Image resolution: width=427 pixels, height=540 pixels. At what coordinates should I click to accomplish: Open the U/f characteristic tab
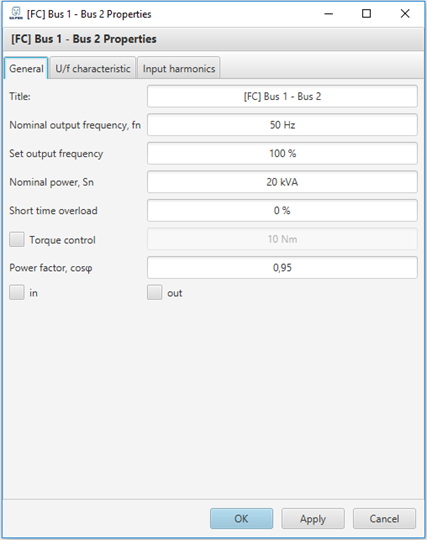tap(93, 68)
